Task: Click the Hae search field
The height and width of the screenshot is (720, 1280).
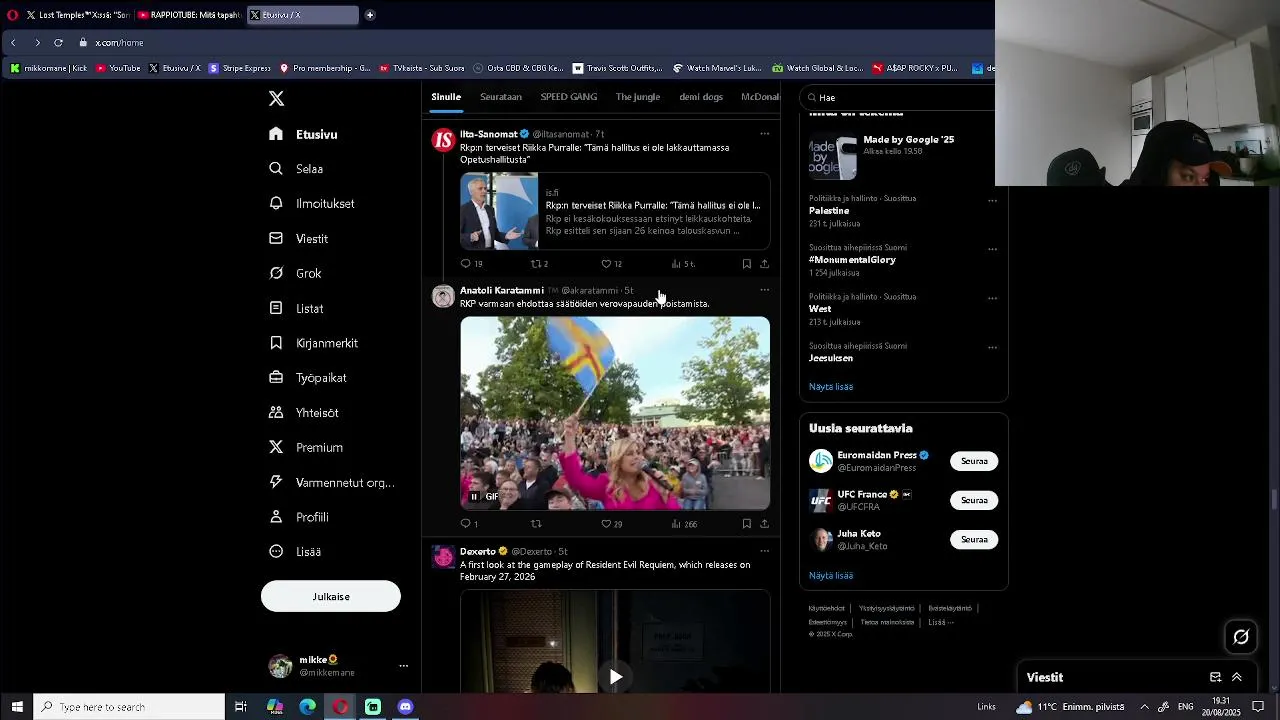Action: 900,97
